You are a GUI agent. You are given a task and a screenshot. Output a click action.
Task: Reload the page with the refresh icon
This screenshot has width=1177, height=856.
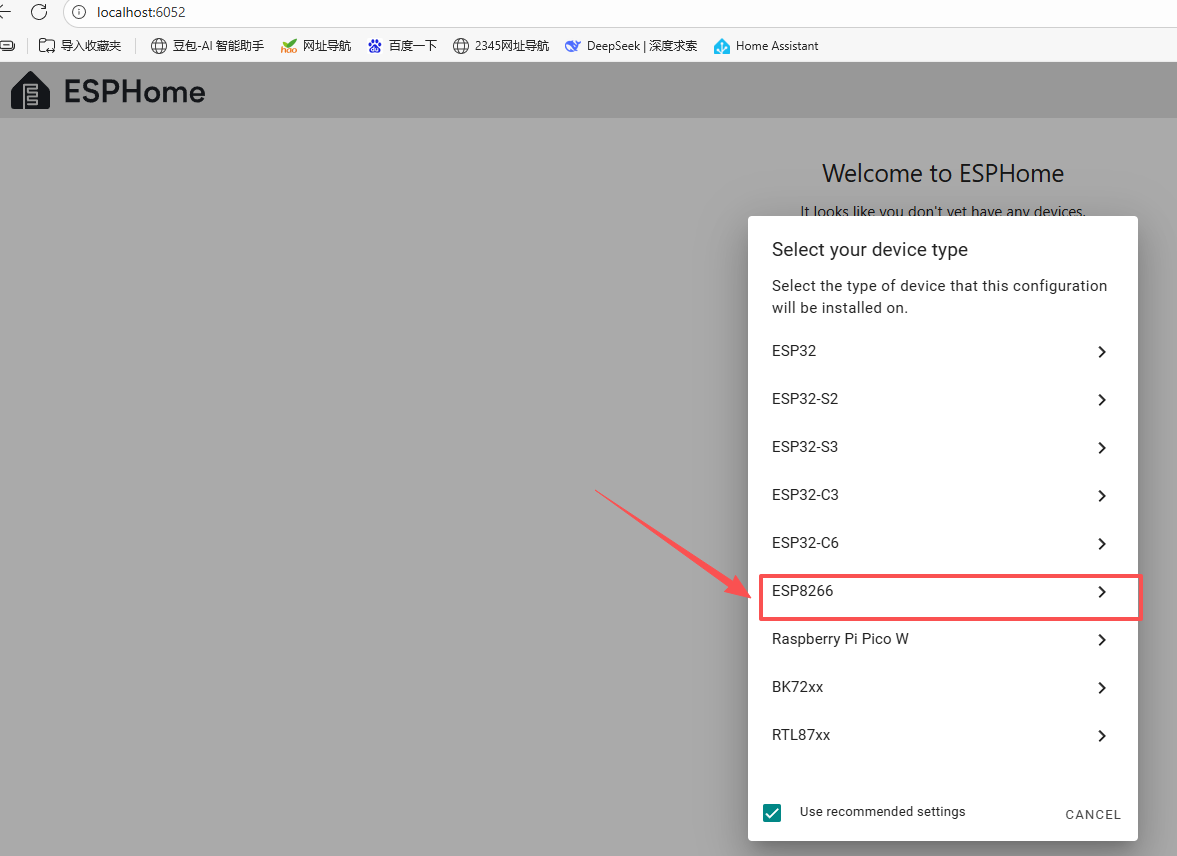click(x=39, y=12)
